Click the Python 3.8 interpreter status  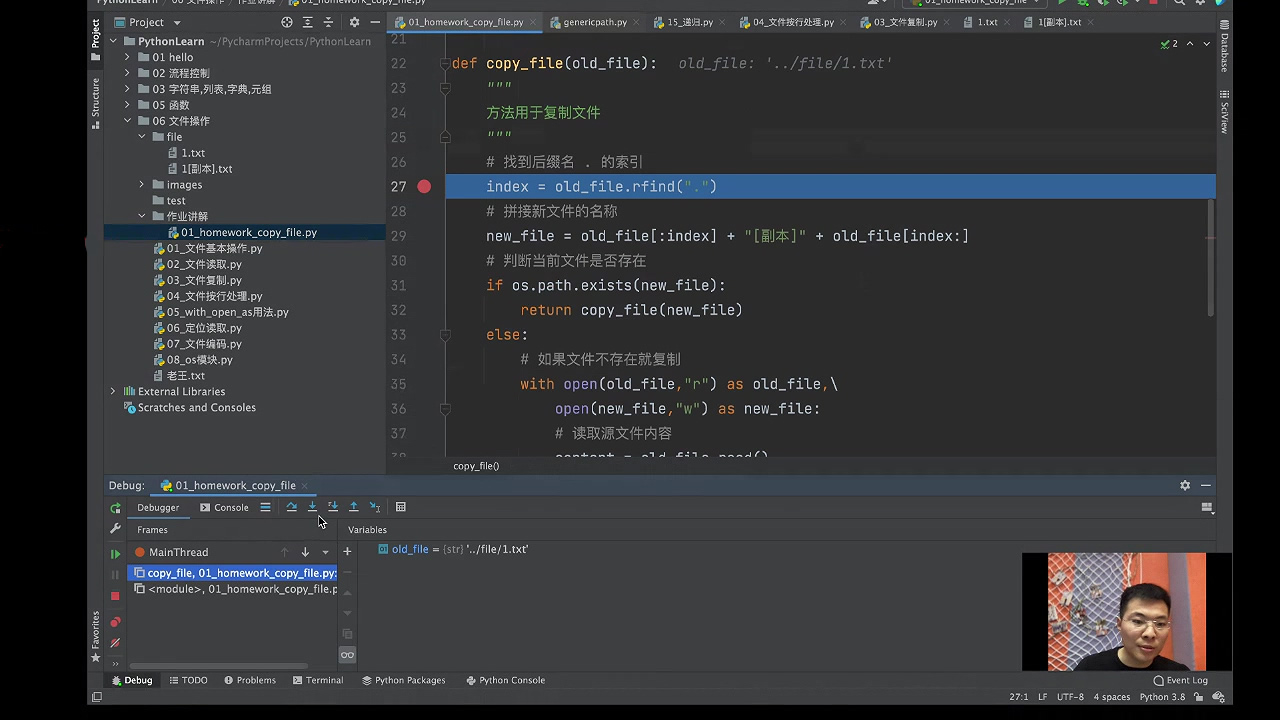pos(1162,697)
